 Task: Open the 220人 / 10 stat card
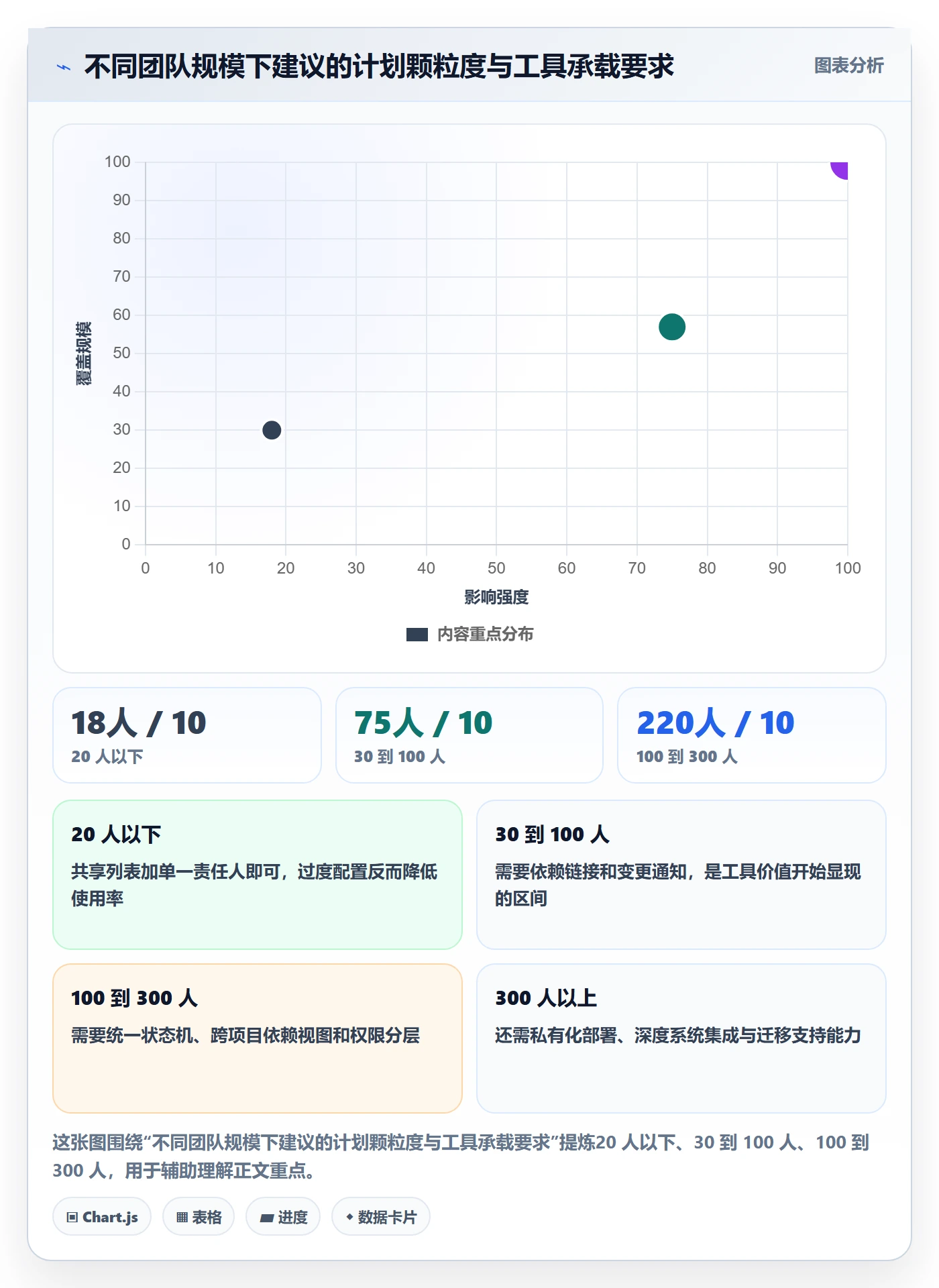(x=752, y=735)
